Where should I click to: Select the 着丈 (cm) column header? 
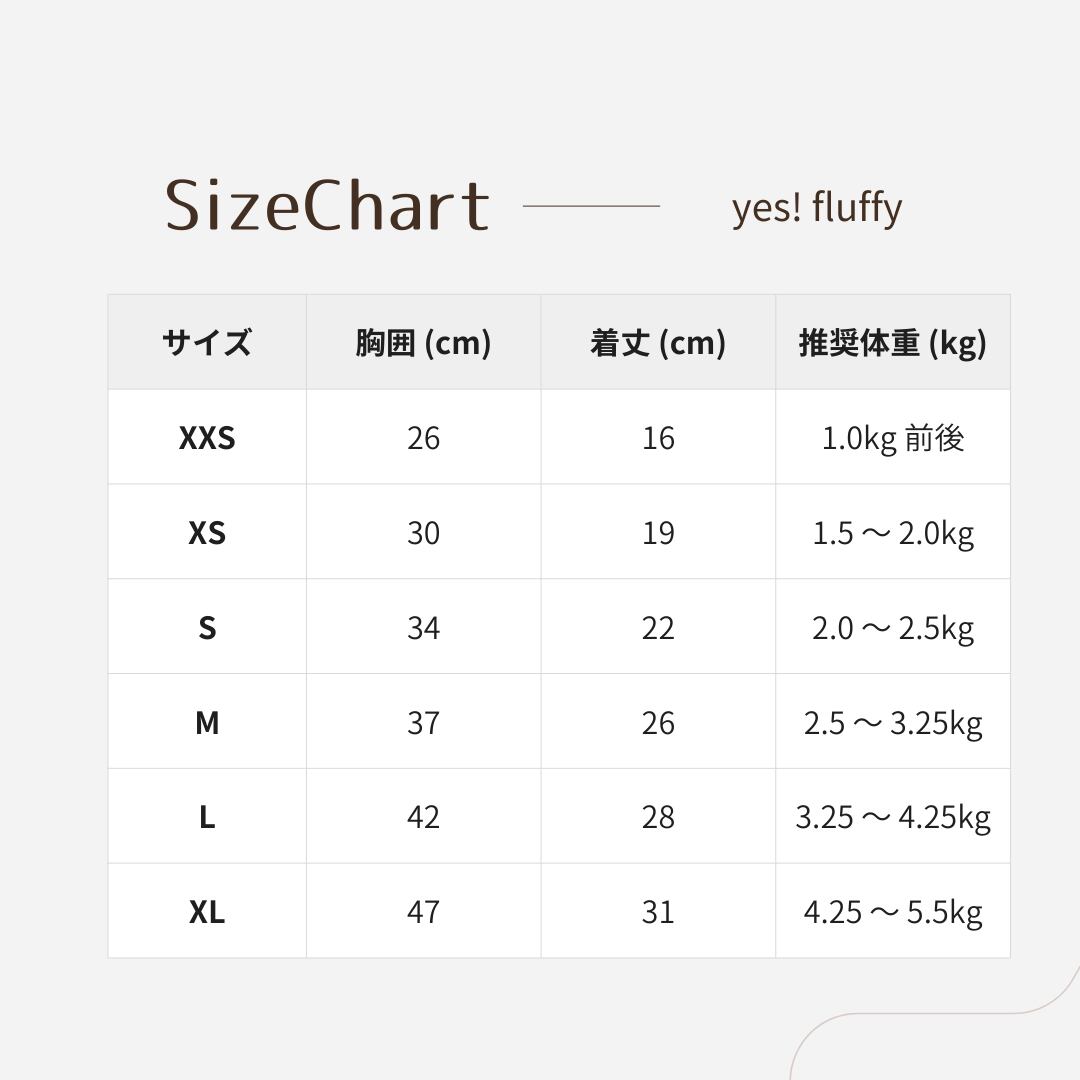point(658,343)
